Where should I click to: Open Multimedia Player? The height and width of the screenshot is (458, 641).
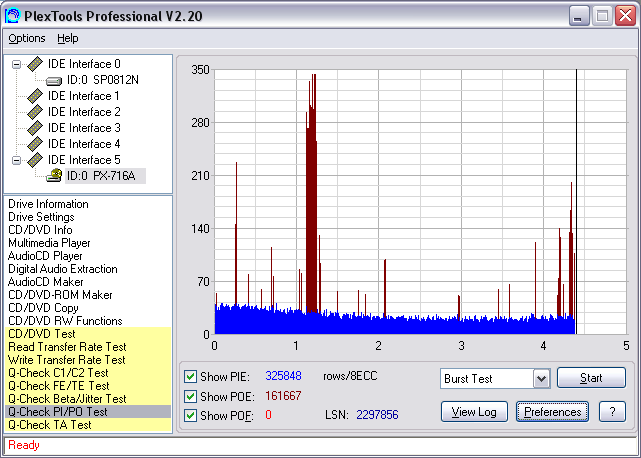click(x=49, y=243)
